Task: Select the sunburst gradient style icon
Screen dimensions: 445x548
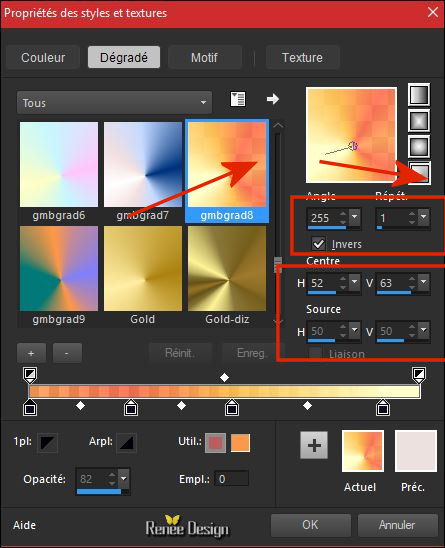Action: point(419,146)
